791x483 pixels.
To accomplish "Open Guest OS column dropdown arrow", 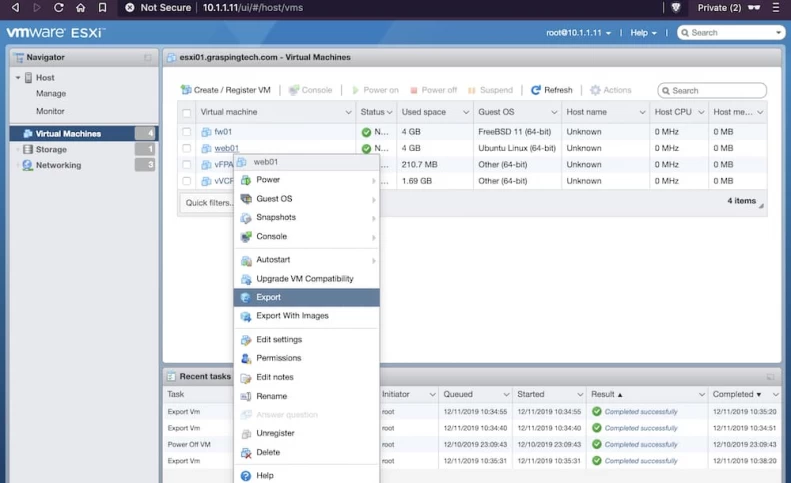I will pos(554,112).
